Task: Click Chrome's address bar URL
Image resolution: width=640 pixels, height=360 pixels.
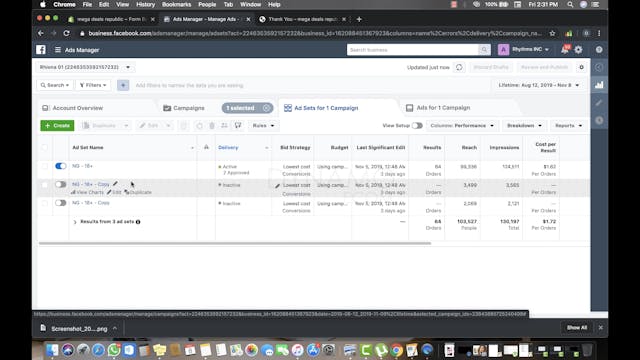Action: pos(314,33)
